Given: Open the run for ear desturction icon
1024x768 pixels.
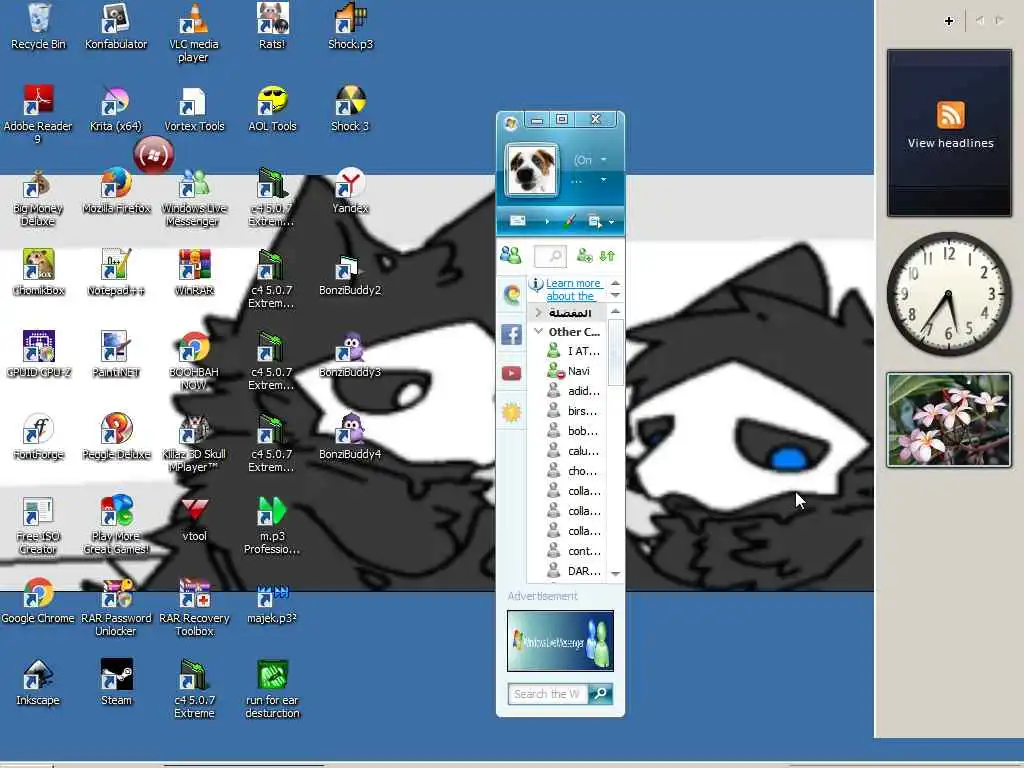Looking at the screenshot, I should click(272, 689).
